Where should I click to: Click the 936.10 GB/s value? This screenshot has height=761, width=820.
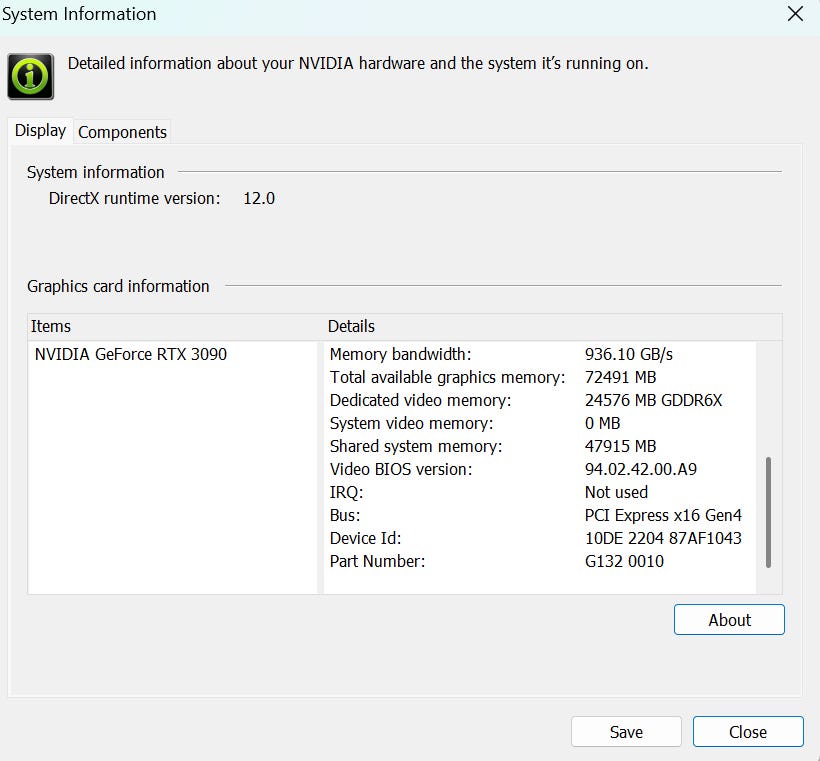pyautogui.click(x=629, y=354)
